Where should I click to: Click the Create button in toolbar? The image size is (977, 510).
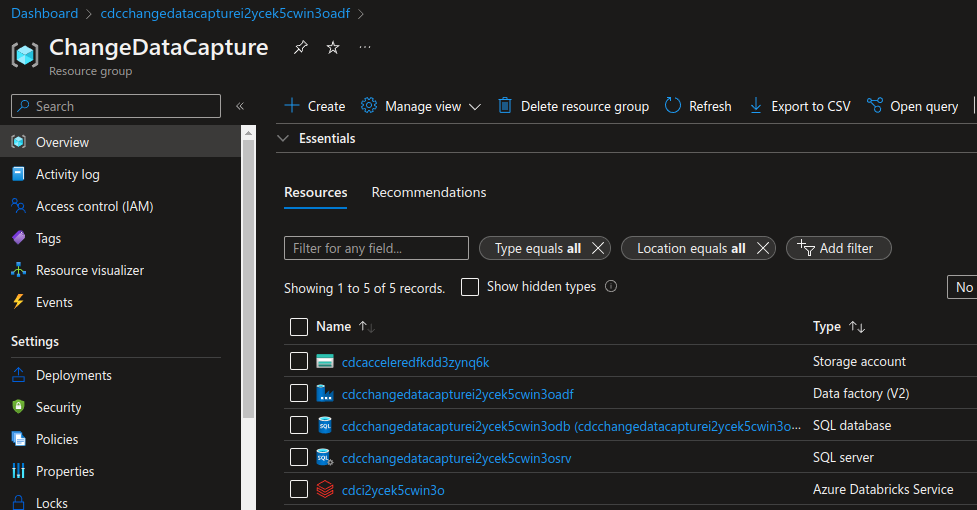pyautogui.click(x=315, y=106)
